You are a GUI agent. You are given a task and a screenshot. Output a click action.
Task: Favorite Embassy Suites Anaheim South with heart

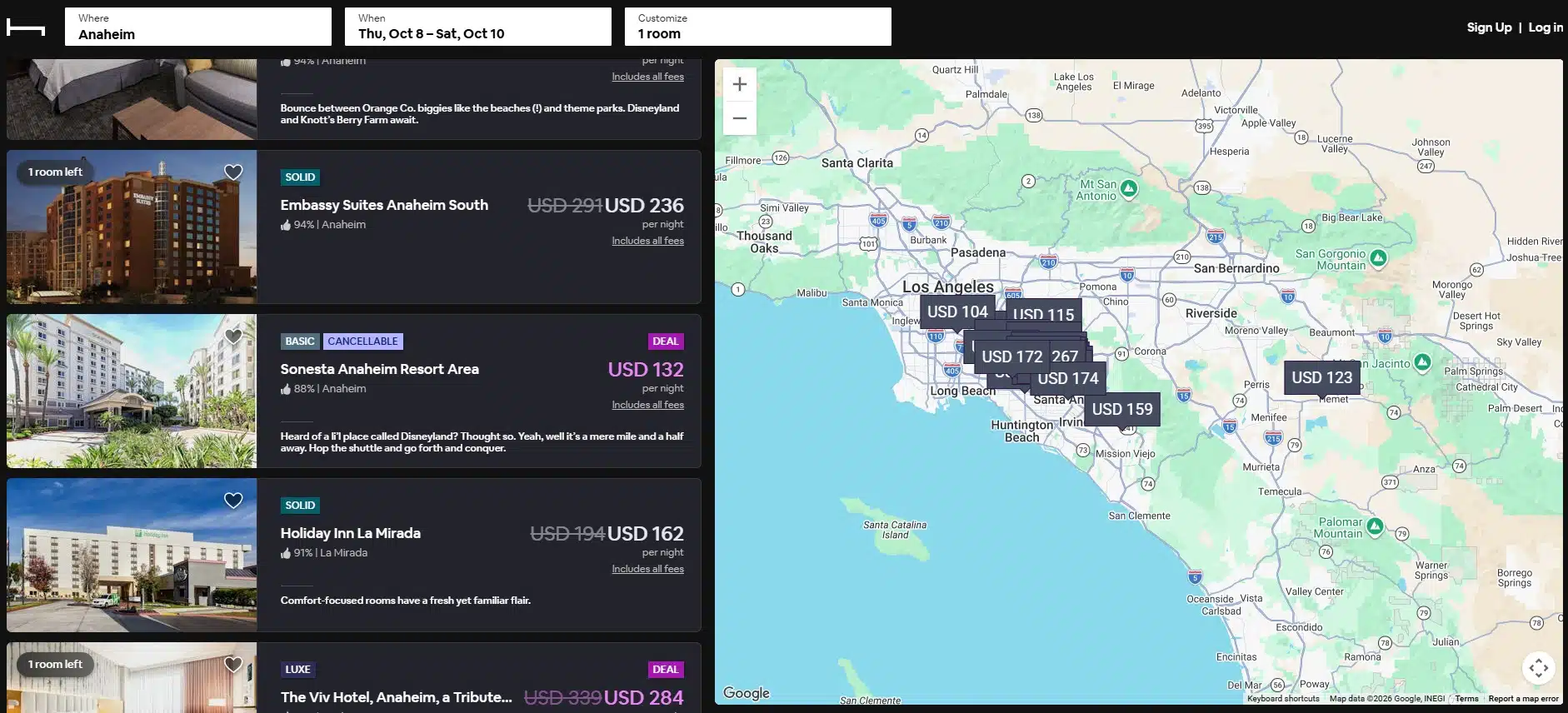[233, 172]
